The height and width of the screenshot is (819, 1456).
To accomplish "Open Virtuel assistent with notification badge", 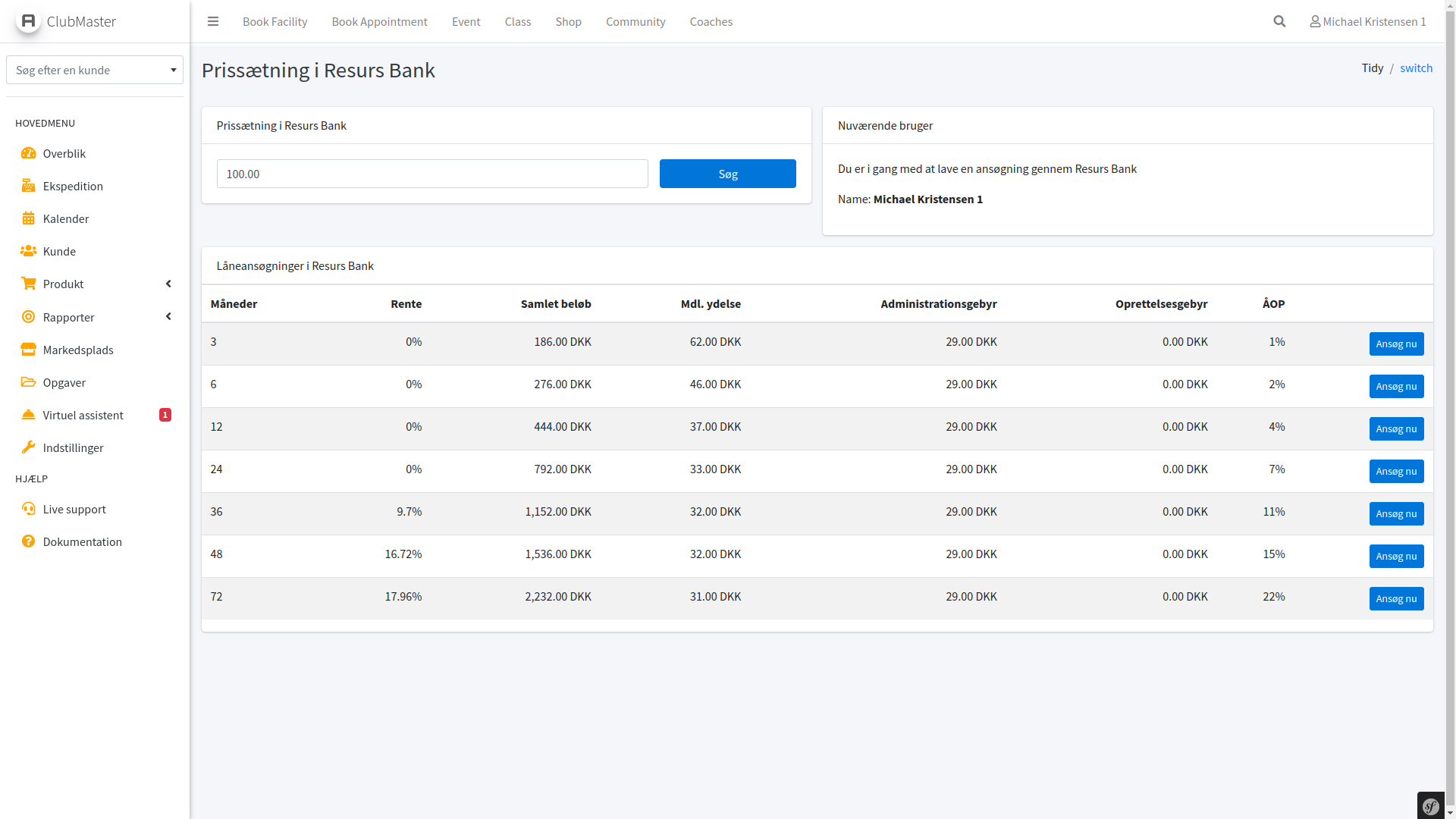I will pos(83,415).
